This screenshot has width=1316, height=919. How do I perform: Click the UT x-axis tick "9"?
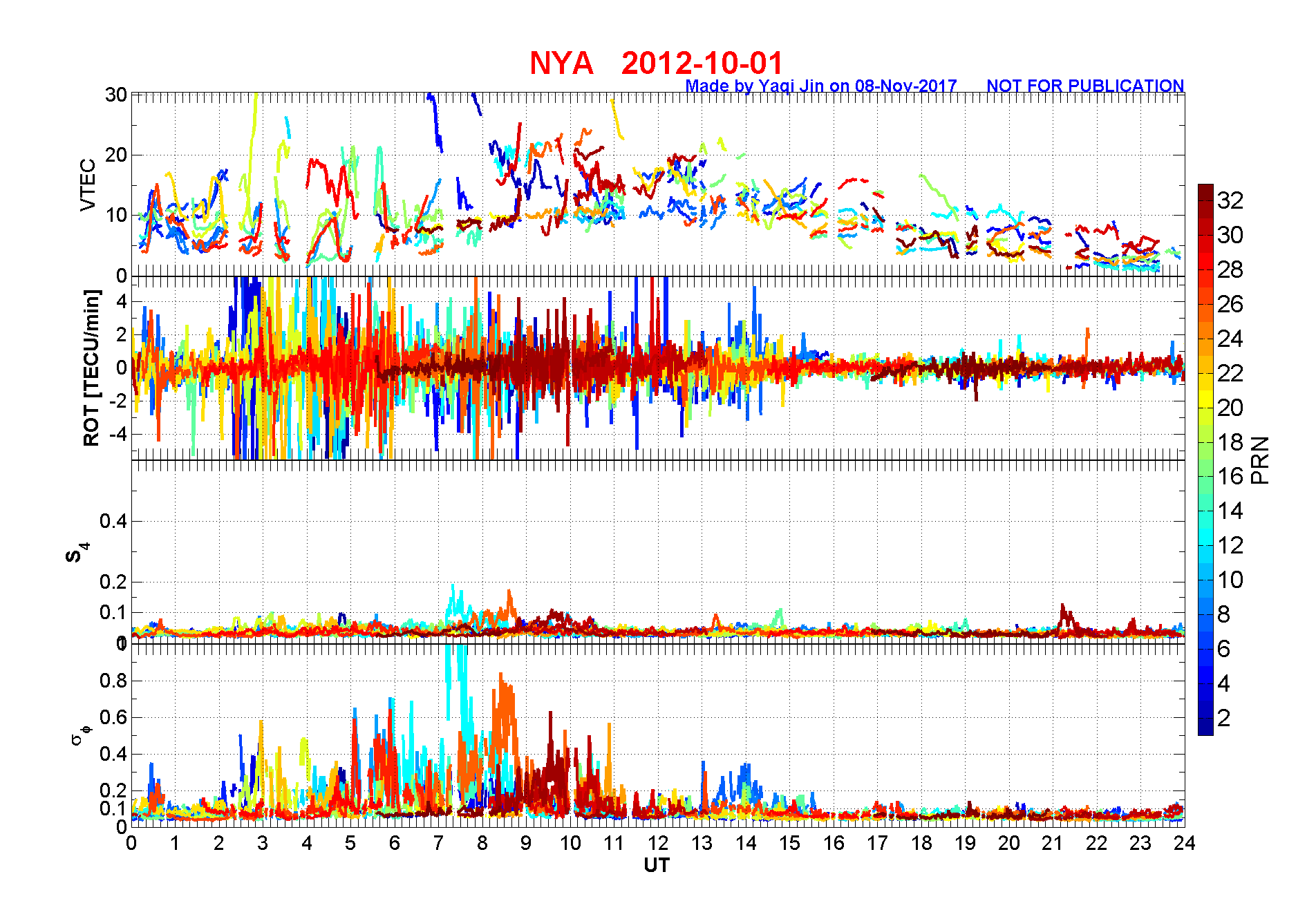click(526, 843)
